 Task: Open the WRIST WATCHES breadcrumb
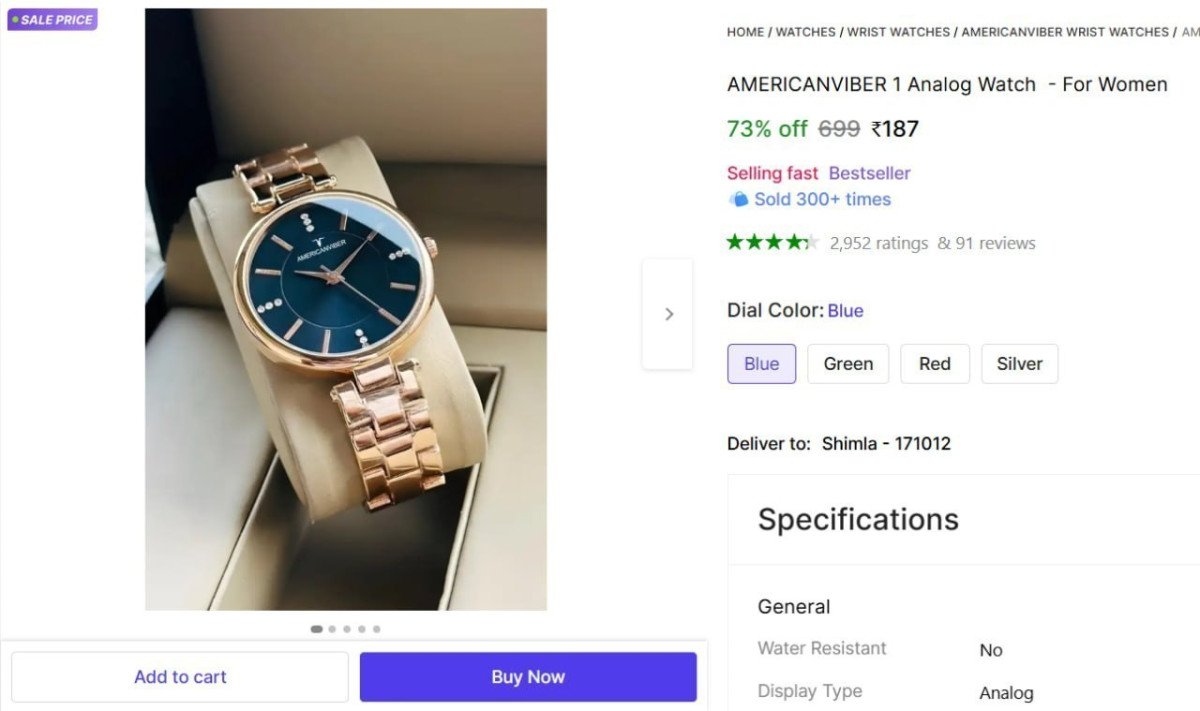(897, 31)
